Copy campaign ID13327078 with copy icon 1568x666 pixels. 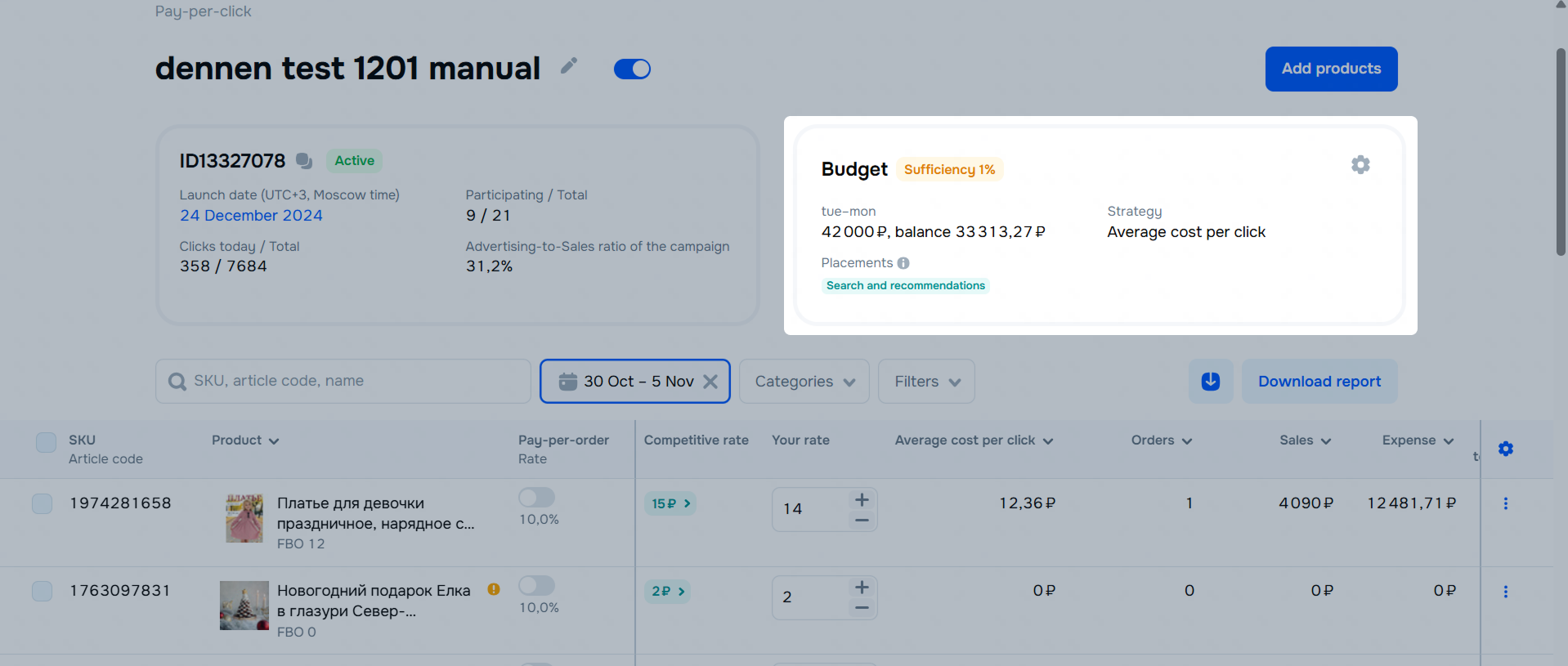(x=304, y=161)
